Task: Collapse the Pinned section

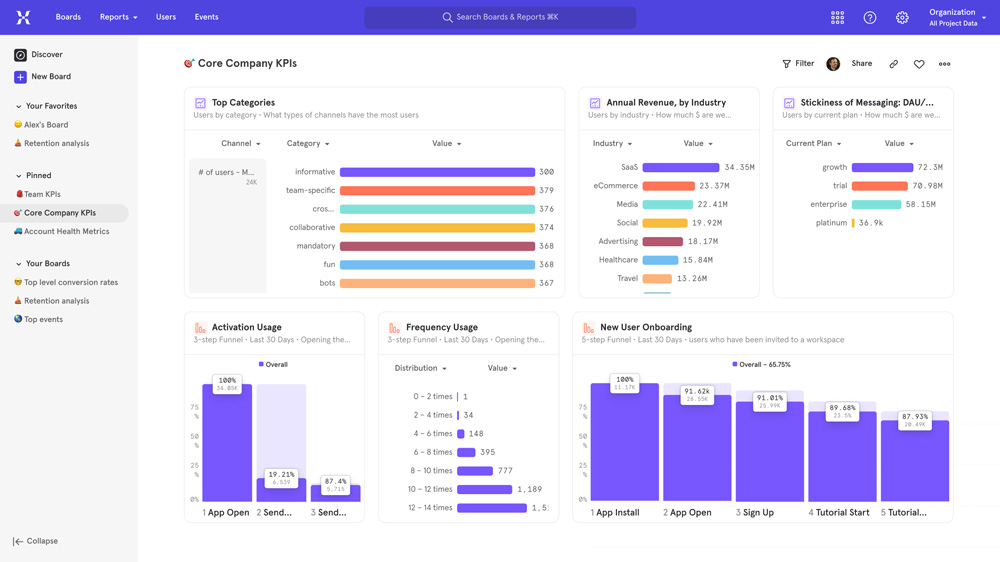Action: [19, 176]
